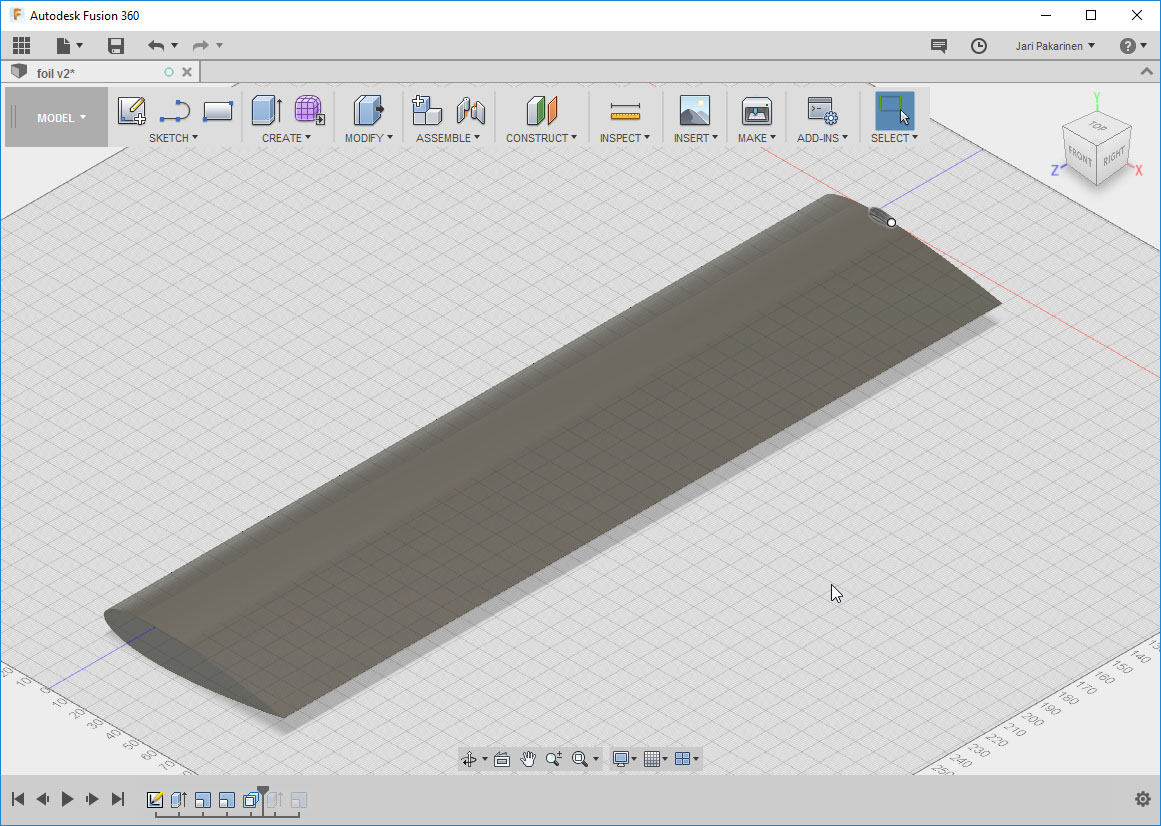Open the job status clock icon
The image size is (1161, 826).
point(979,46)
